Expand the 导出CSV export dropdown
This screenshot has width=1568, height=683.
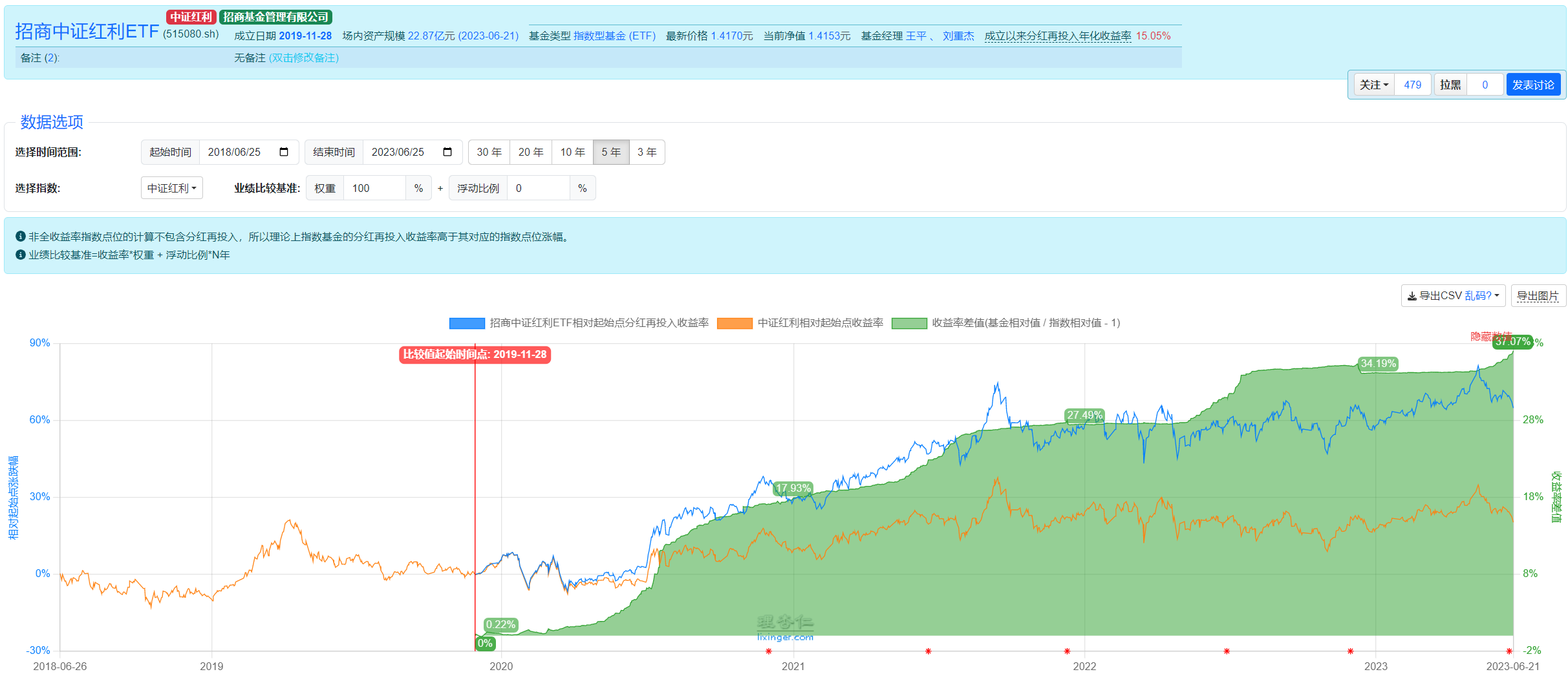1453,296
